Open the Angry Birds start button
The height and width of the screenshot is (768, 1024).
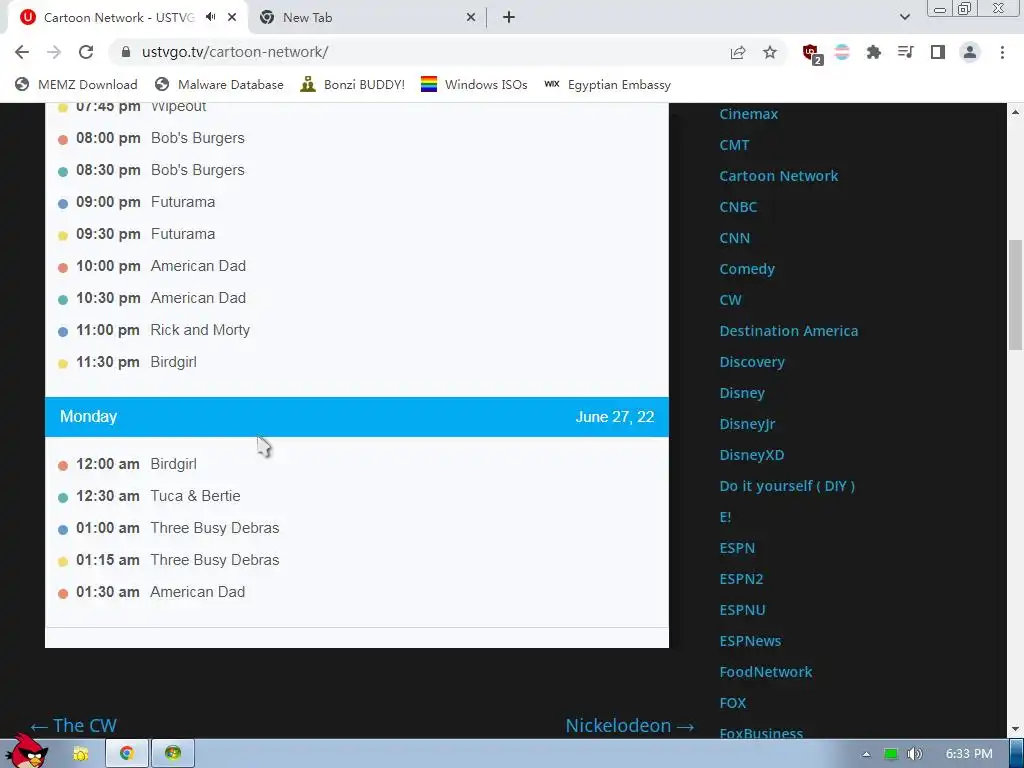click(x=26, y=752)
